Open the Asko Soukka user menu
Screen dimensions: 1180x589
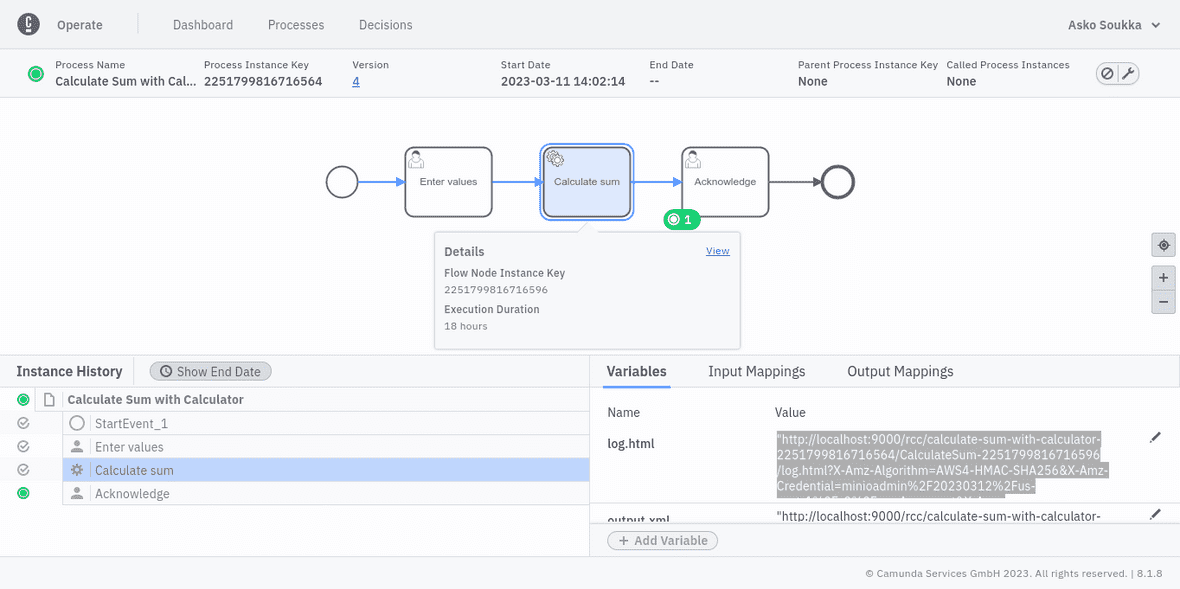pyautogui.click(x=1112, y=24)
